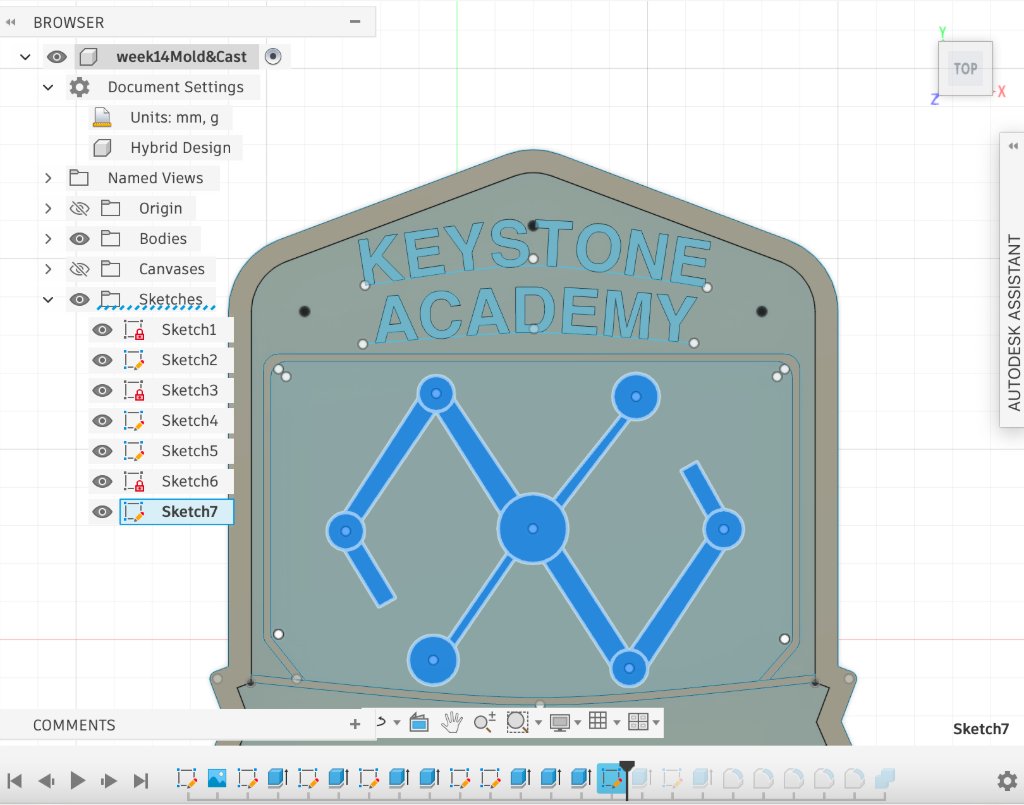Screen dimensions: 1024x805
Task: Select Sketch6 label in browser
Action: click(x=189, y=481)
